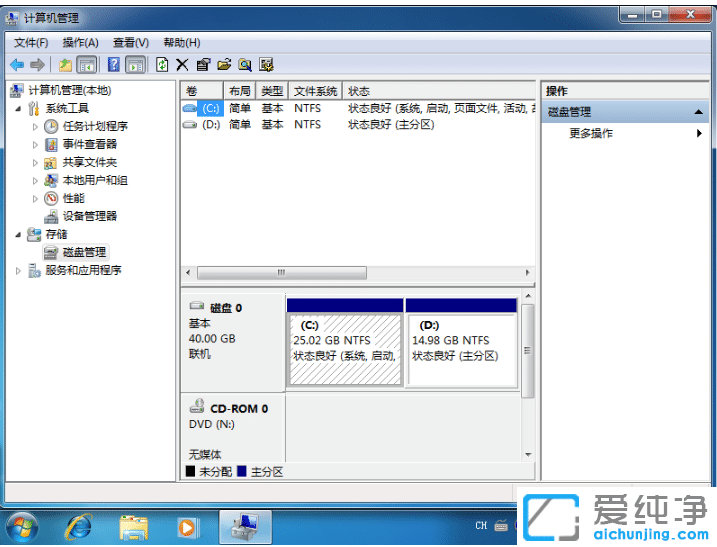Click the Explore magnifier toolbar icon
The image size is (717, 547).
[x=245, y=65]
